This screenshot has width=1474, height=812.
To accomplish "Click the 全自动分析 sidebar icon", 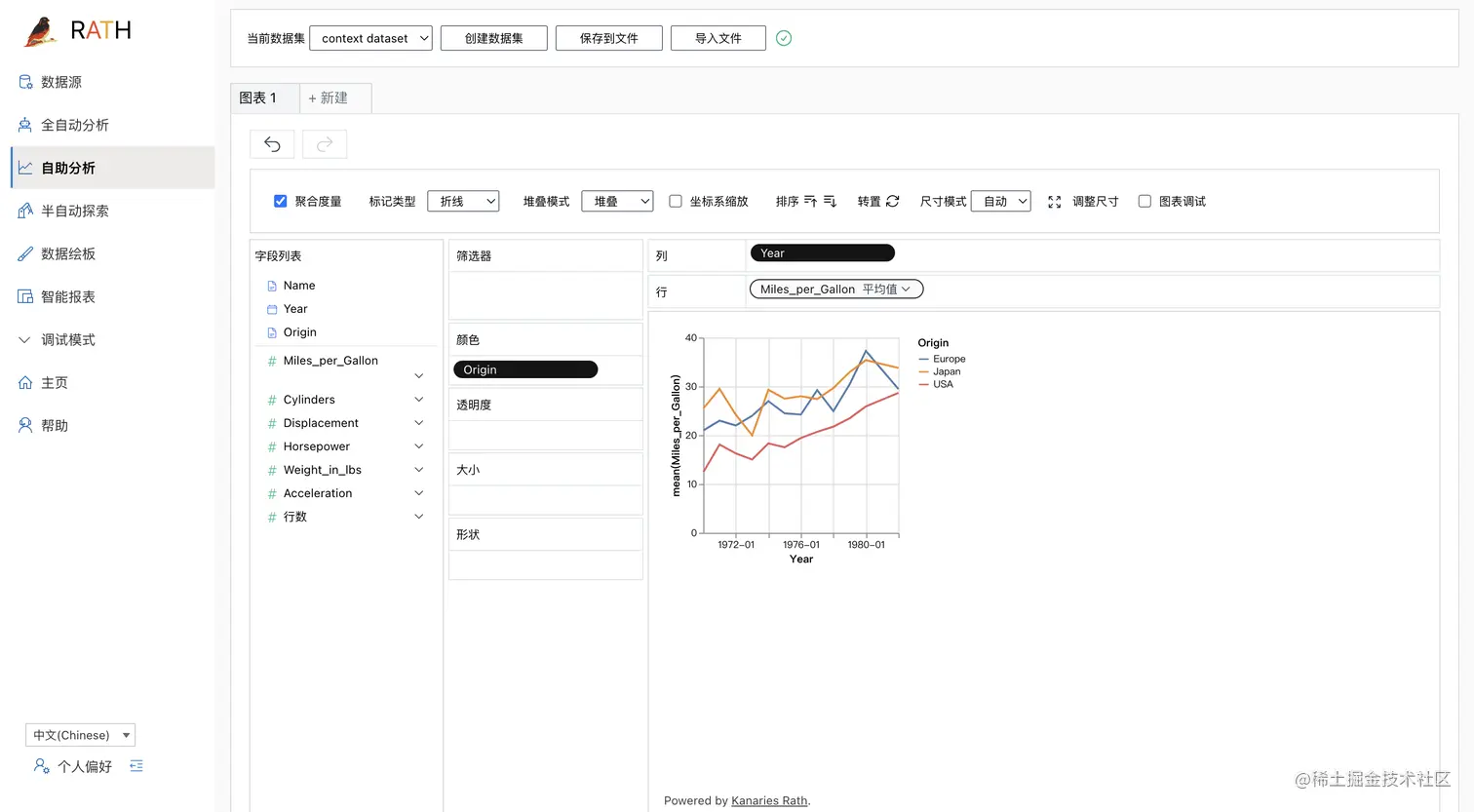I will [25, 125].
